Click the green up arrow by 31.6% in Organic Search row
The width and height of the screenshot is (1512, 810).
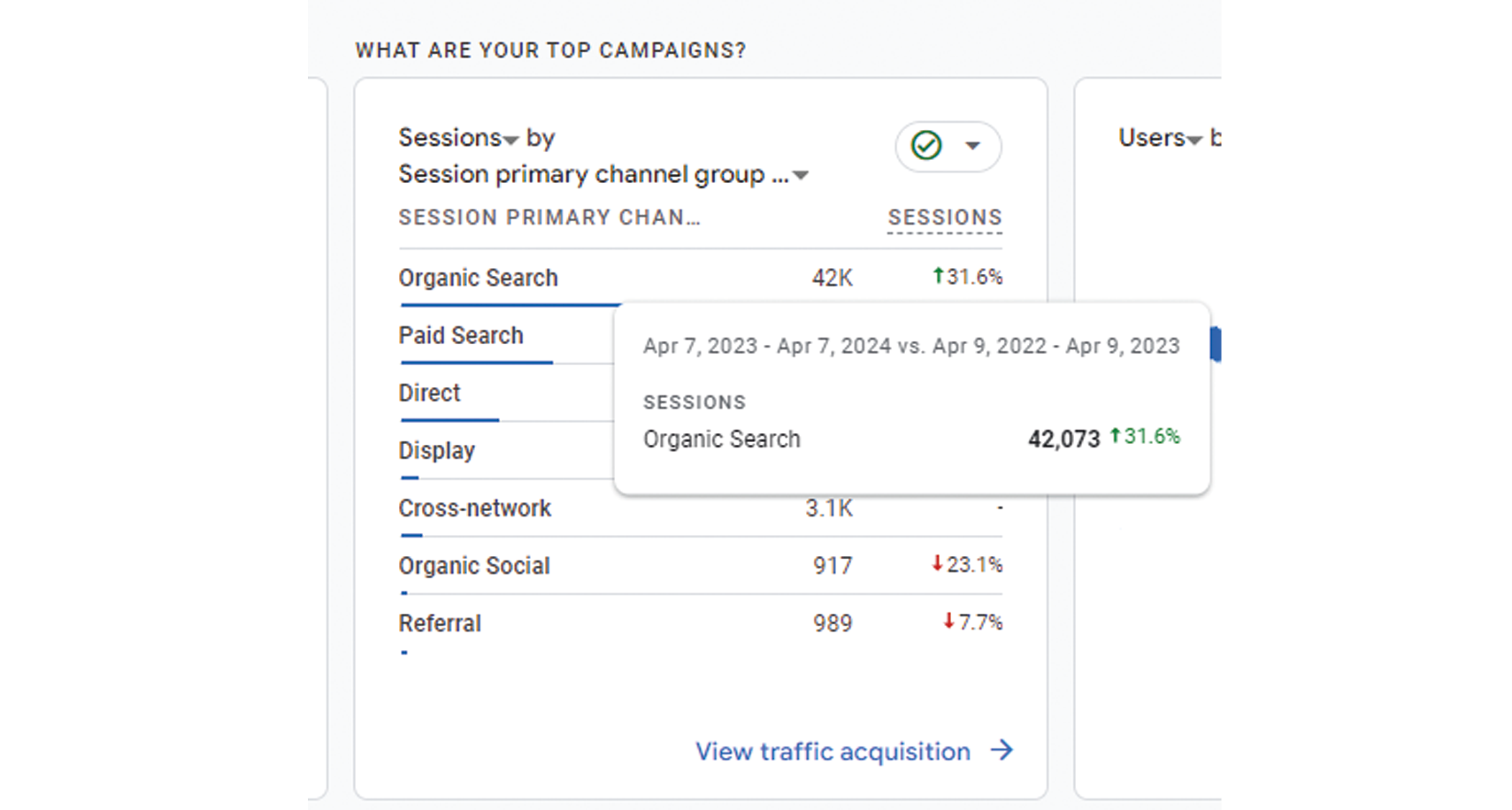coord(938,276)
